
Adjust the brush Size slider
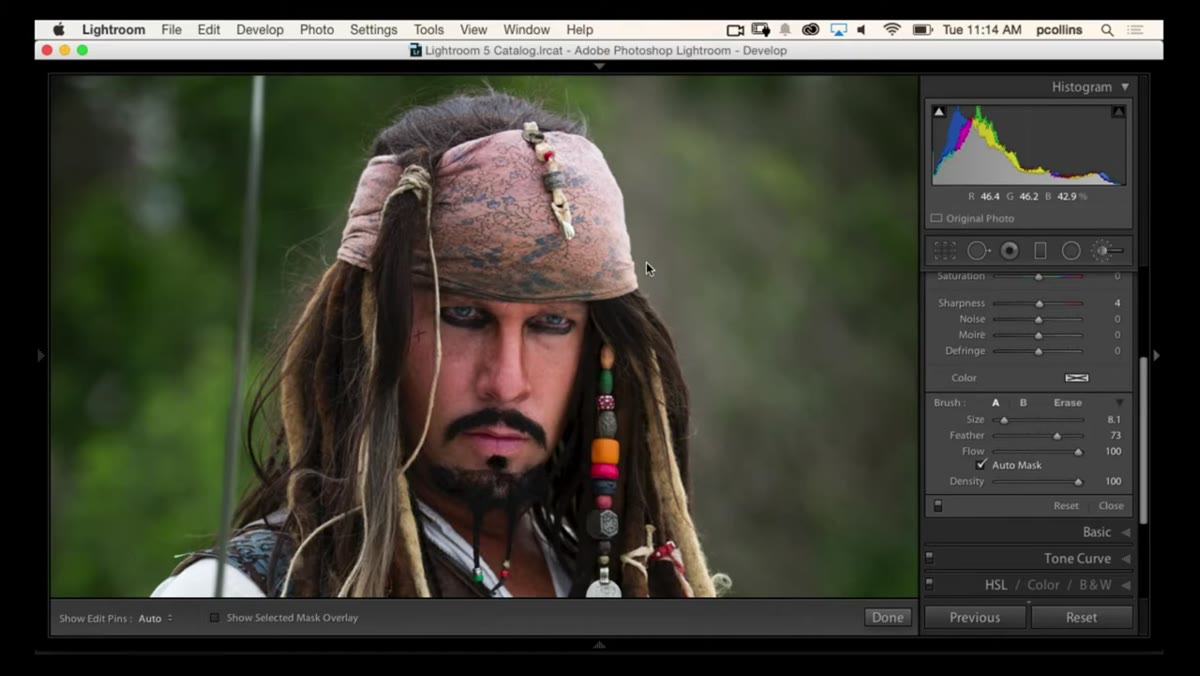click(1038, 420)
